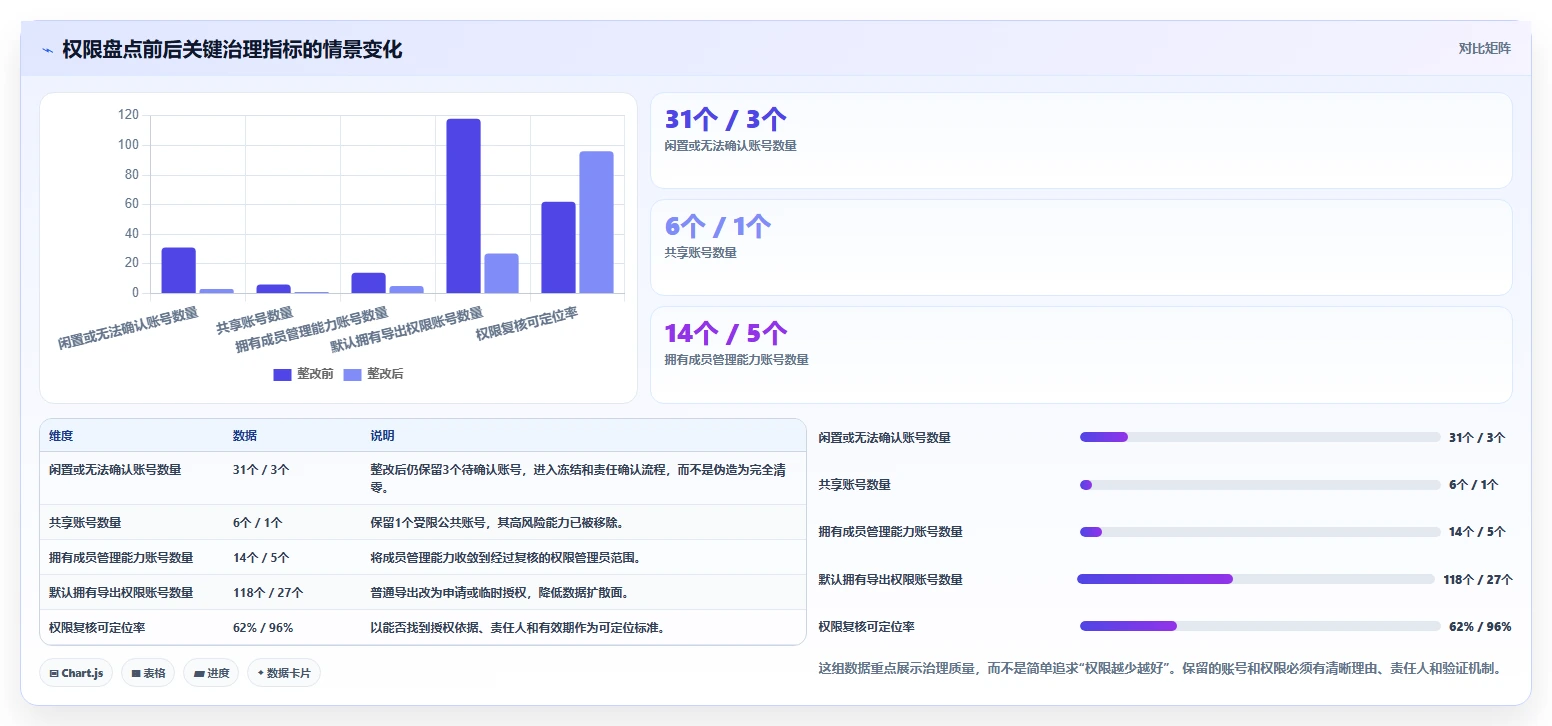Click the 闲置或无法确认账号数量 progress bar
1552x726 pixels.
1260,437
